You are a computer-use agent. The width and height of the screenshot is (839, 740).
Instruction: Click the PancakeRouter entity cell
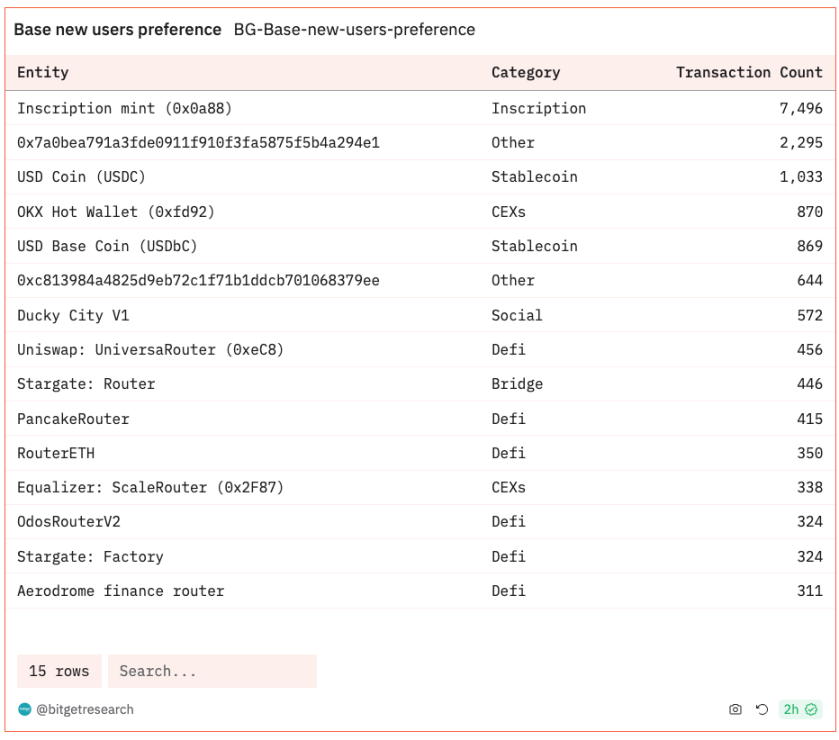[73, 419]
